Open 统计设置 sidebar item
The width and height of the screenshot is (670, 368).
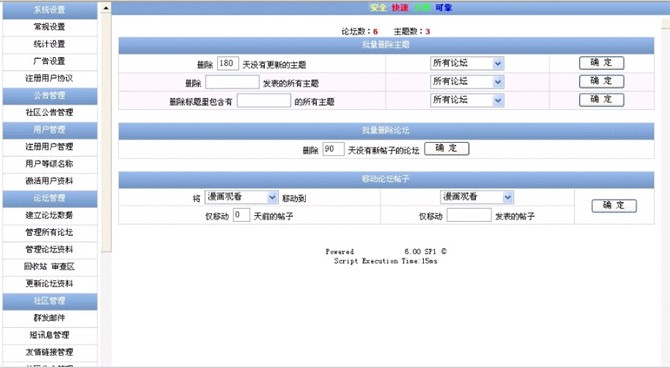[x=50, y=44]
